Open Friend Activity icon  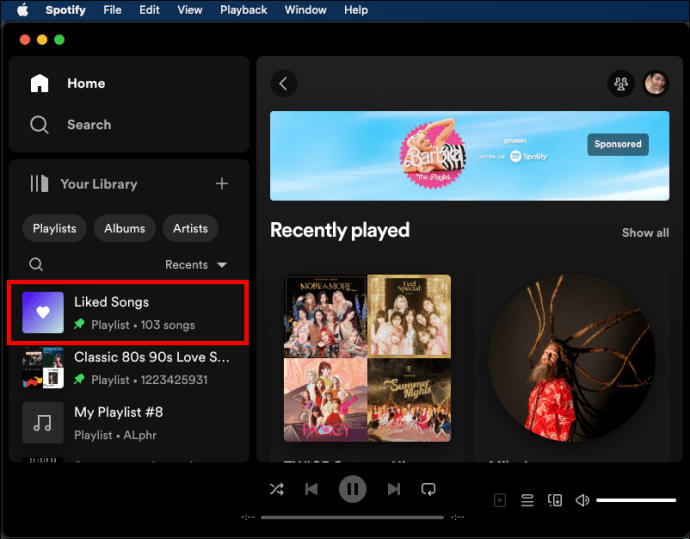click(621, 83)
